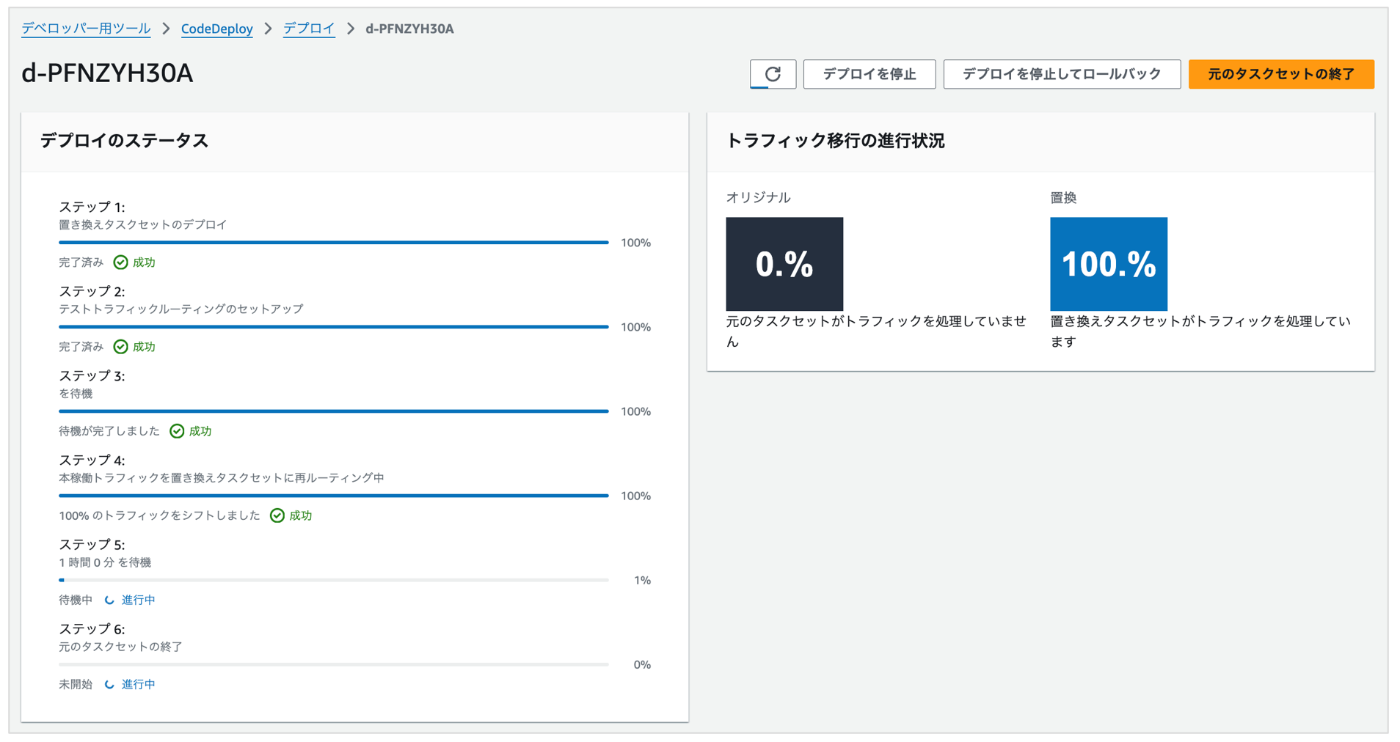Click the 進行中 status under Step 5
This screenshot has height=742, width=1400.
138,600
